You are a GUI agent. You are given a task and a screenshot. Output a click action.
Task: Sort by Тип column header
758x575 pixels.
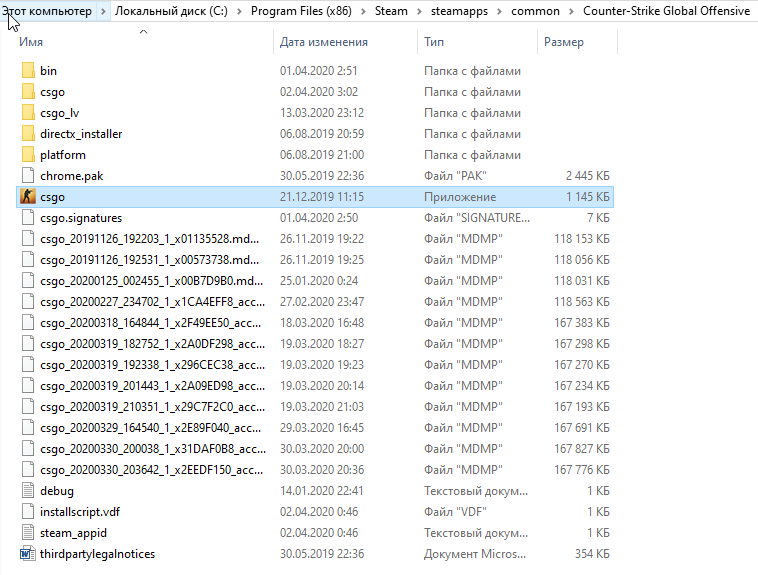[434, 42]
